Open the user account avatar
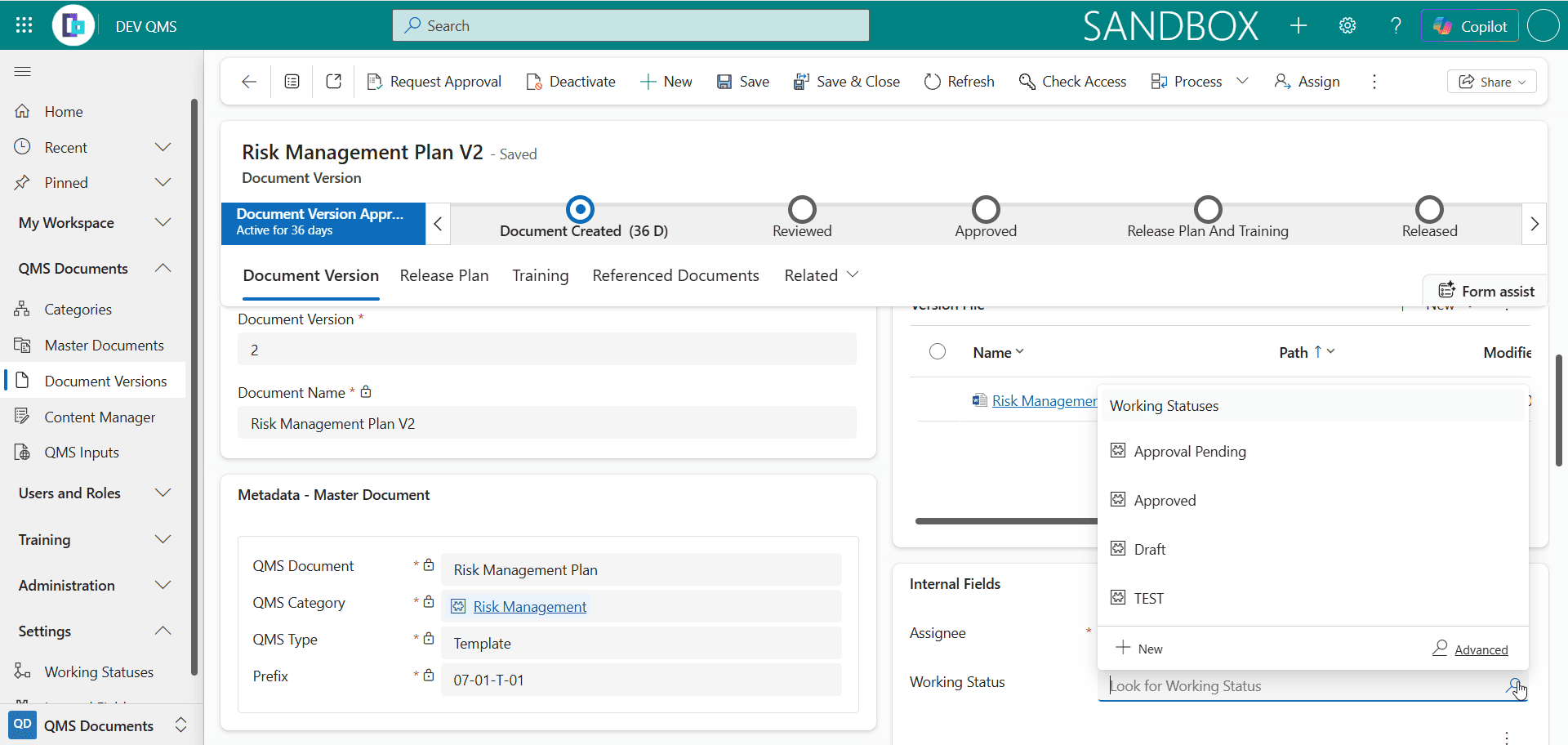Image resolution: width=1568 pixels, height=745 pixels. click(1543, 25)
